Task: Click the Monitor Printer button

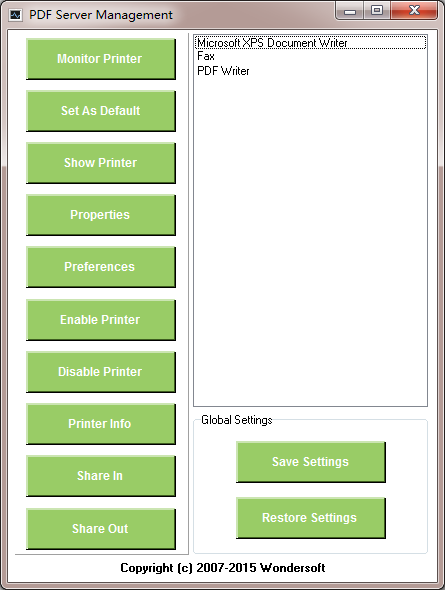Action: 101,59
